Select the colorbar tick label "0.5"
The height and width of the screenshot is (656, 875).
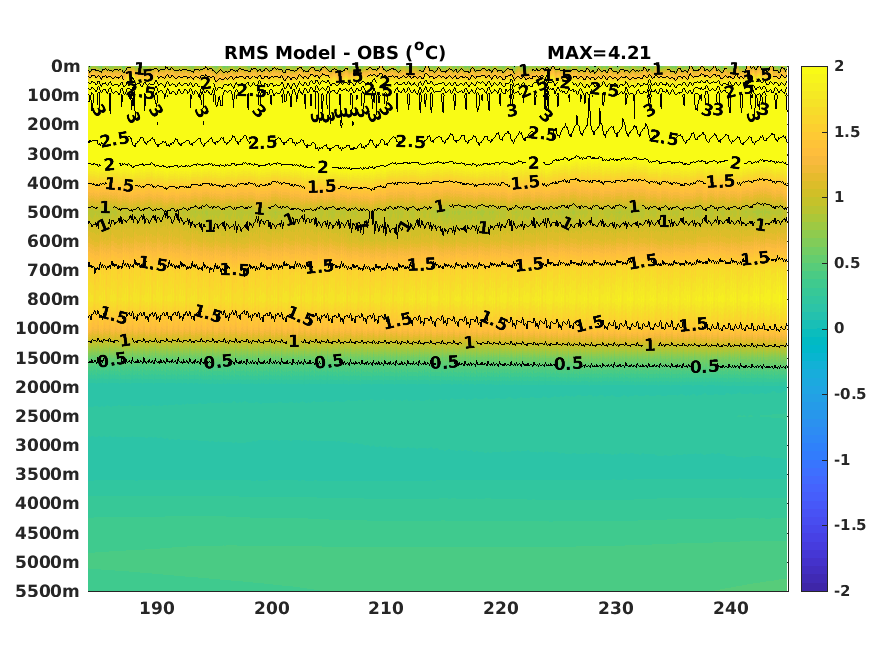pos(847,263)
